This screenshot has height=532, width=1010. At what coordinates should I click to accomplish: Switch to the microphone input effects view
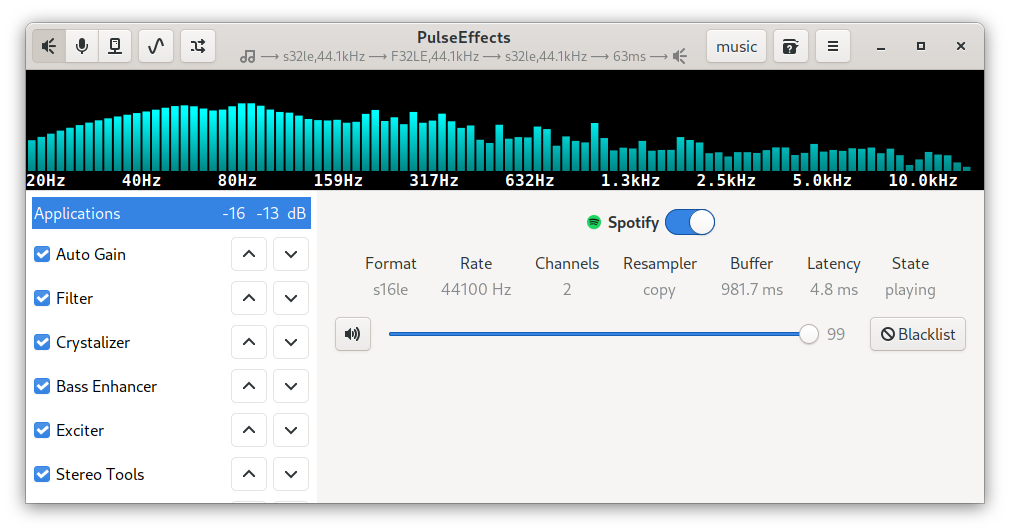click(82, 46)
